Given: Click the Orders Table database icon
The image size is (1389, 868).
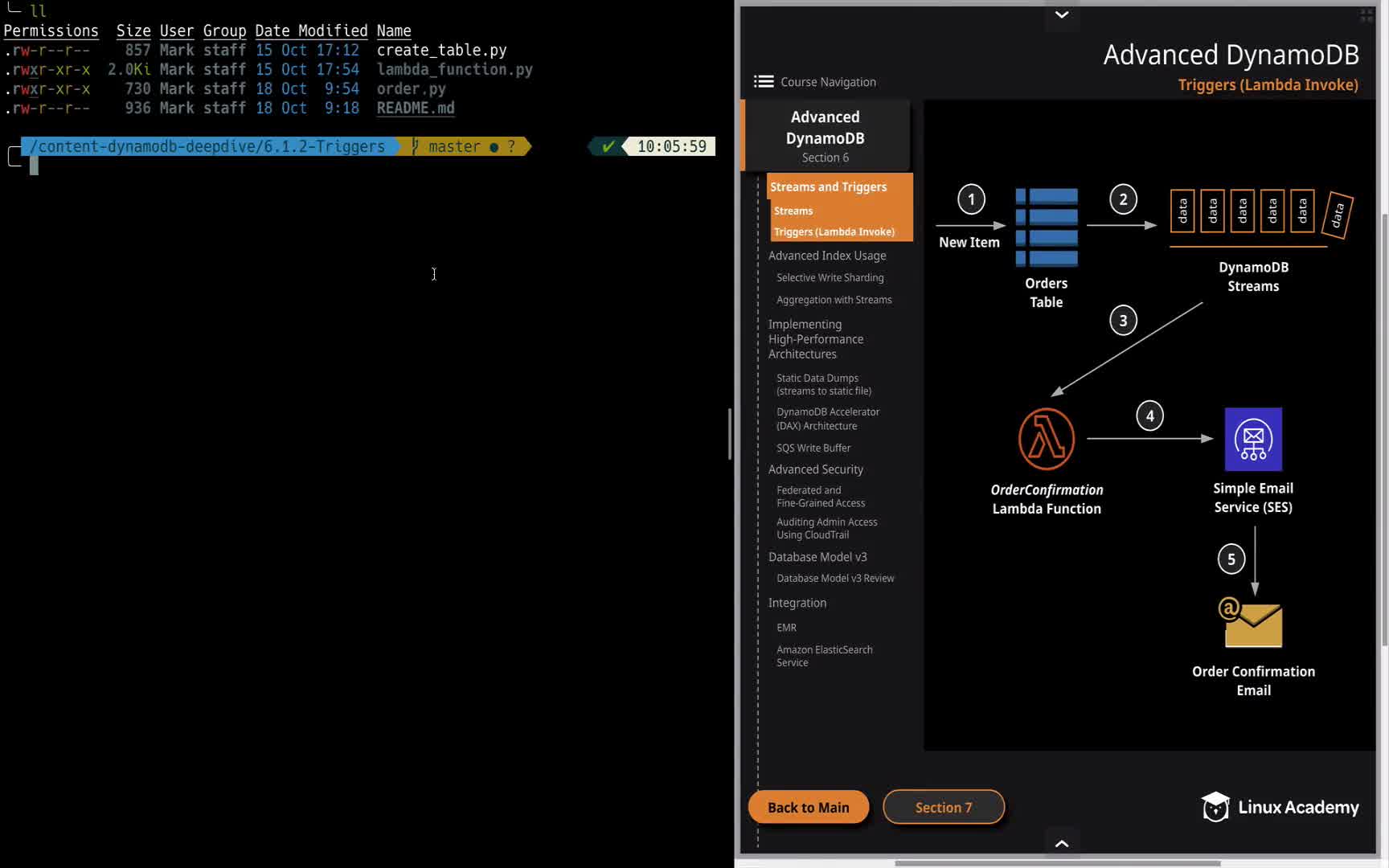Looking at the screenshot, I should (1047, 227).
